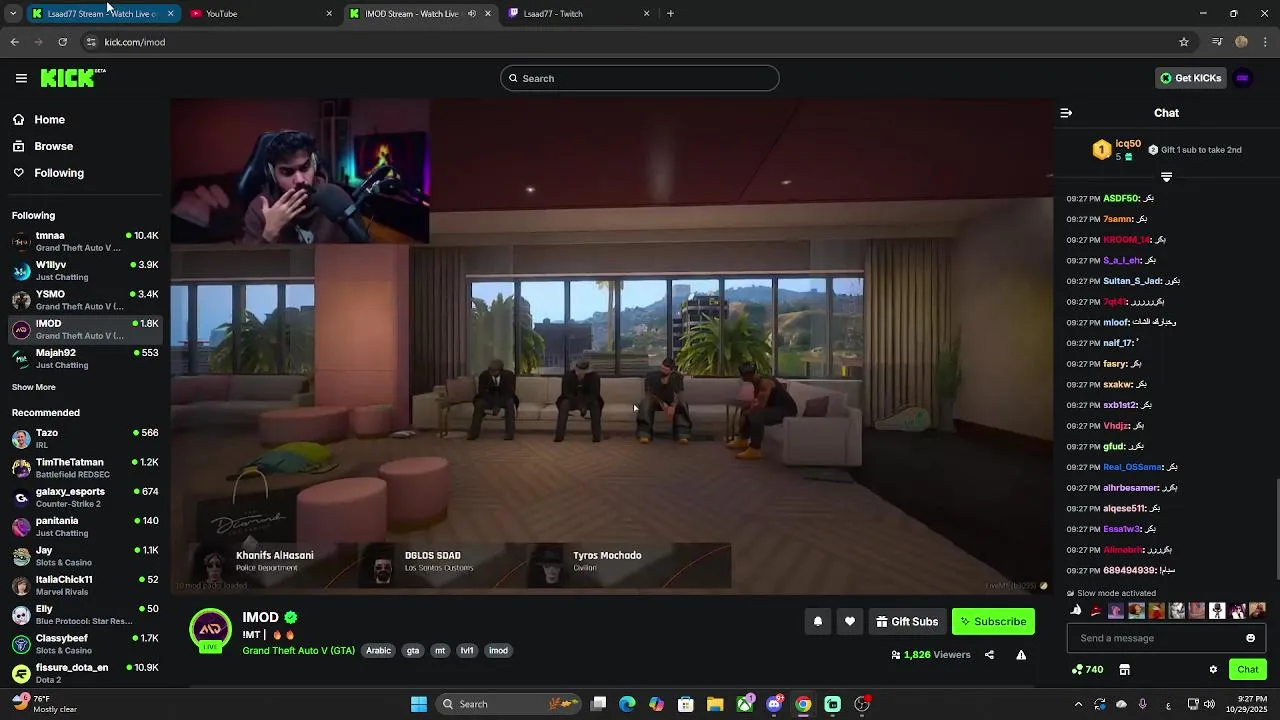The width and height of the screenshot is (1280, 720).
Task: Click IMOD channel avatar
Action: click(210, 630)
